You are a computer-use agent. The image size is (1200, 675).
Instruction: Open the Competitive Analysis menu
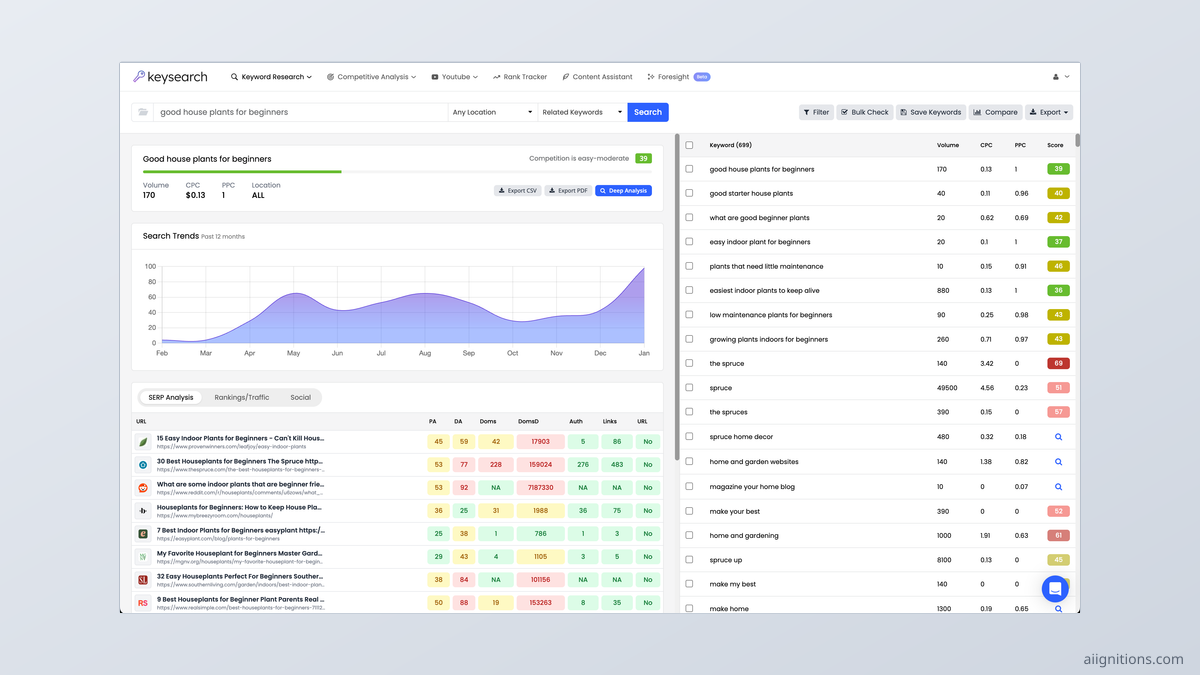pyautogui.click(x=372, y=77)
